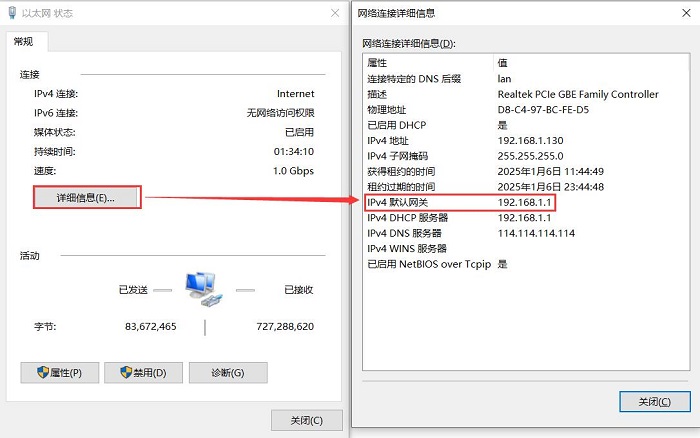Run 诊断(G) diagnostics button
700x438 pixels.
(x=228, y=372)
